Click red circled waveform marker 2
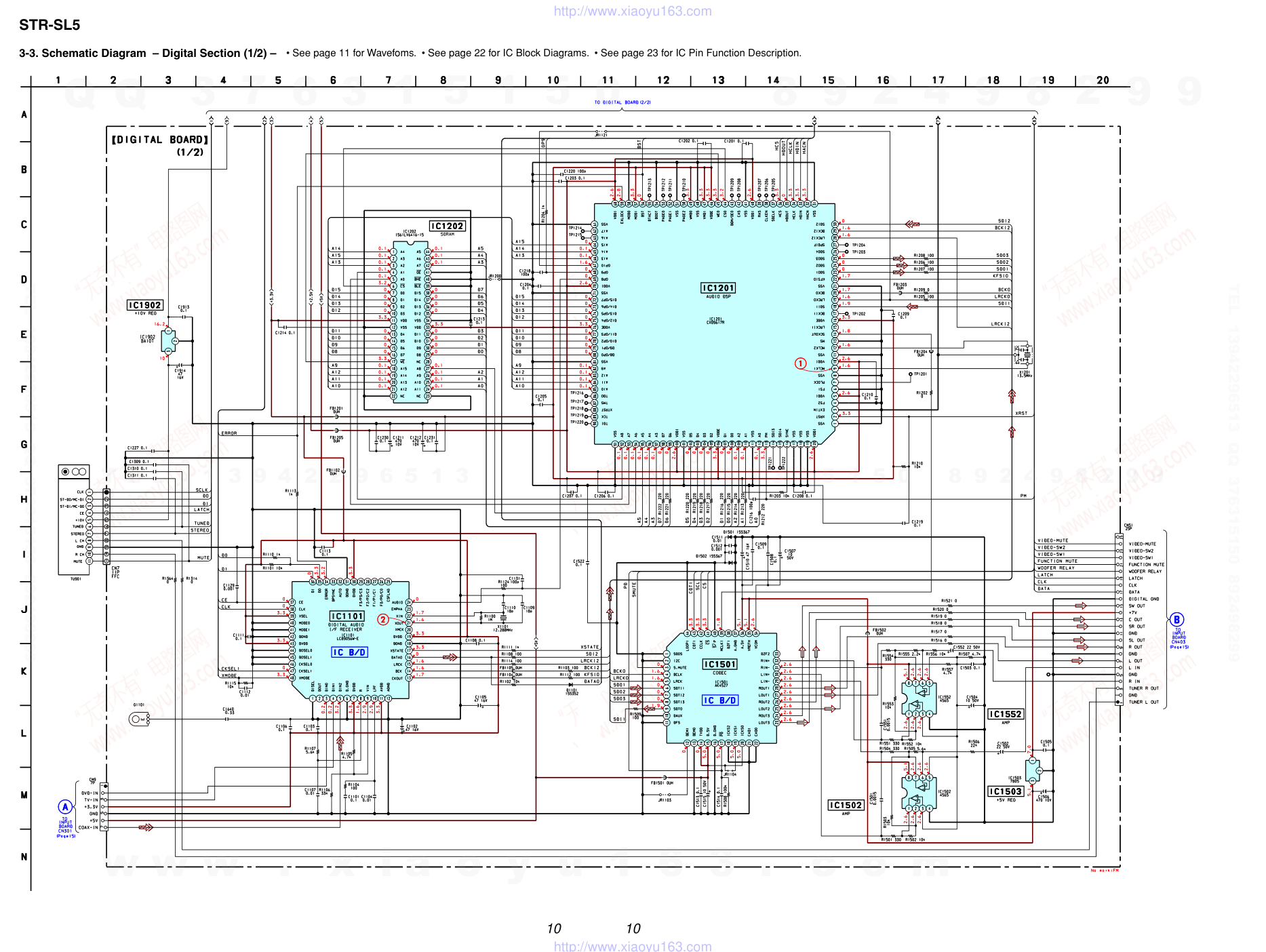This screenshot has width=1266, height=952. click(383, 619)
